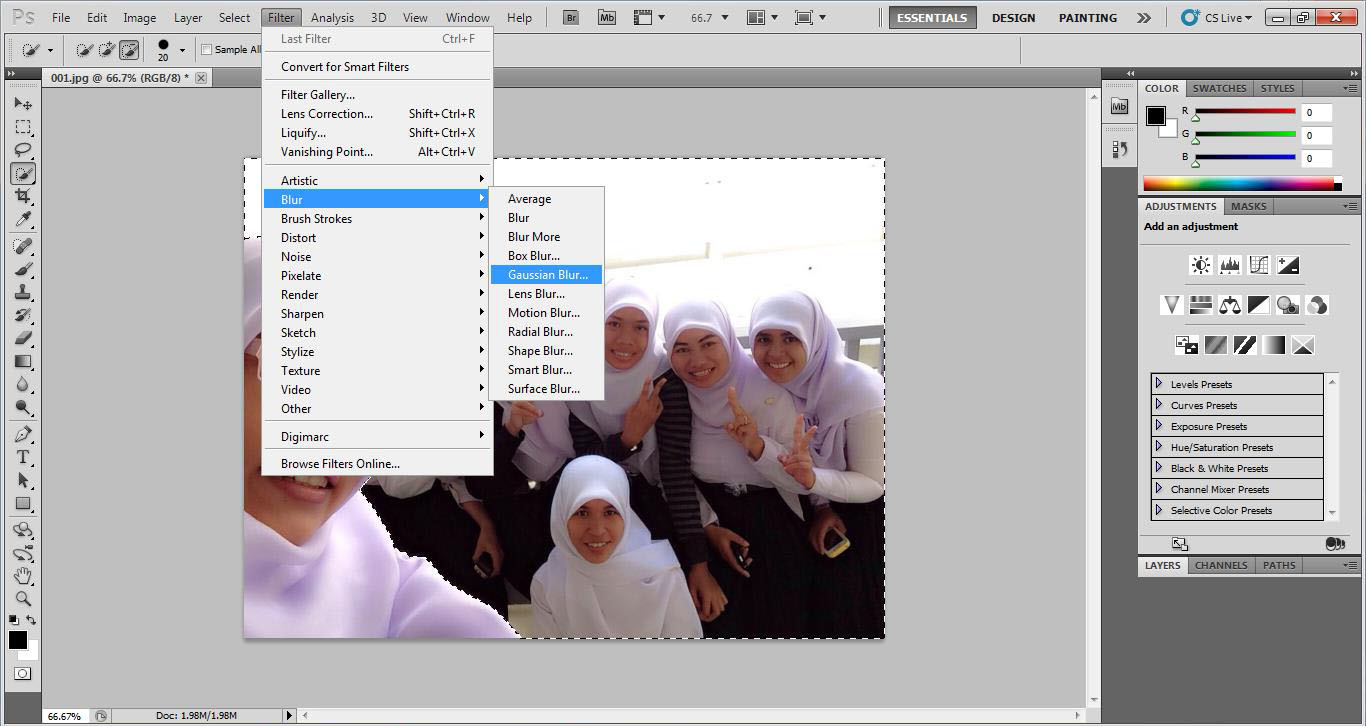Switch to the Swatches tab

click(1219, 88)
